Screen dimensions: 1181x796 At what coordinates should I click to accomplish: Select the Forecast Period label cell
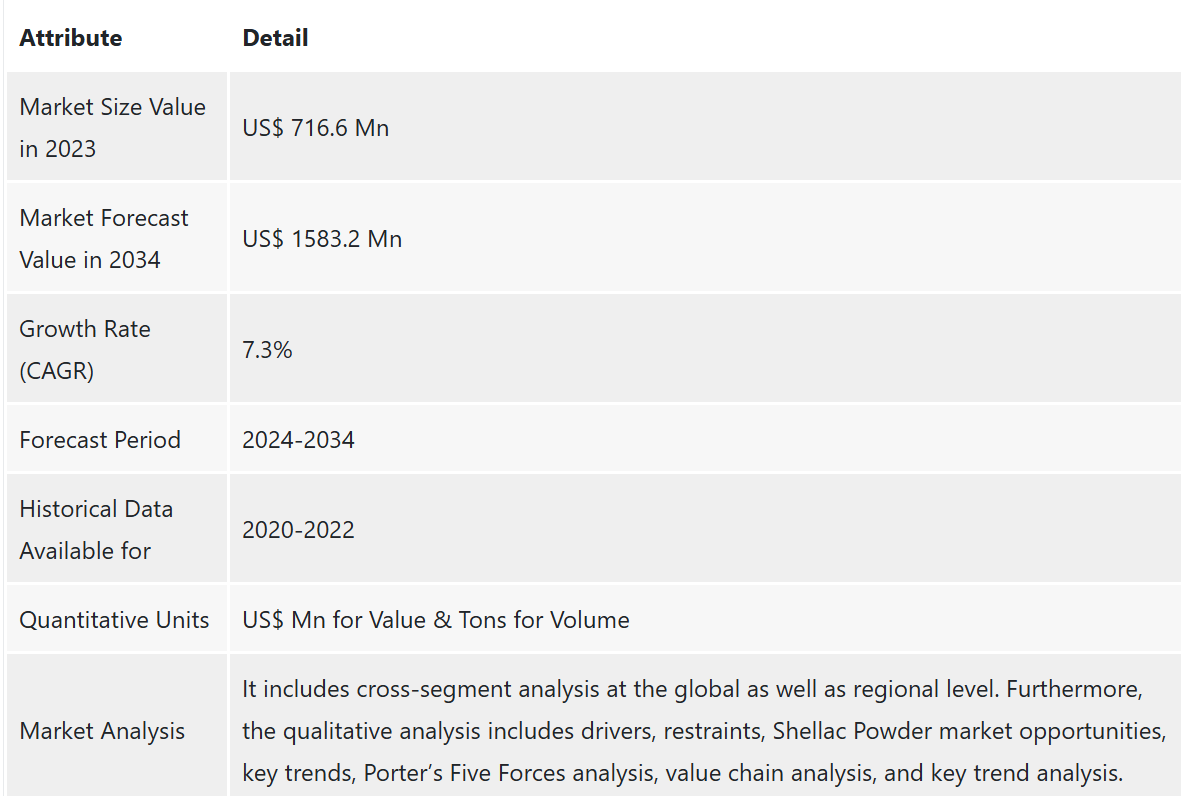(117, 440)
